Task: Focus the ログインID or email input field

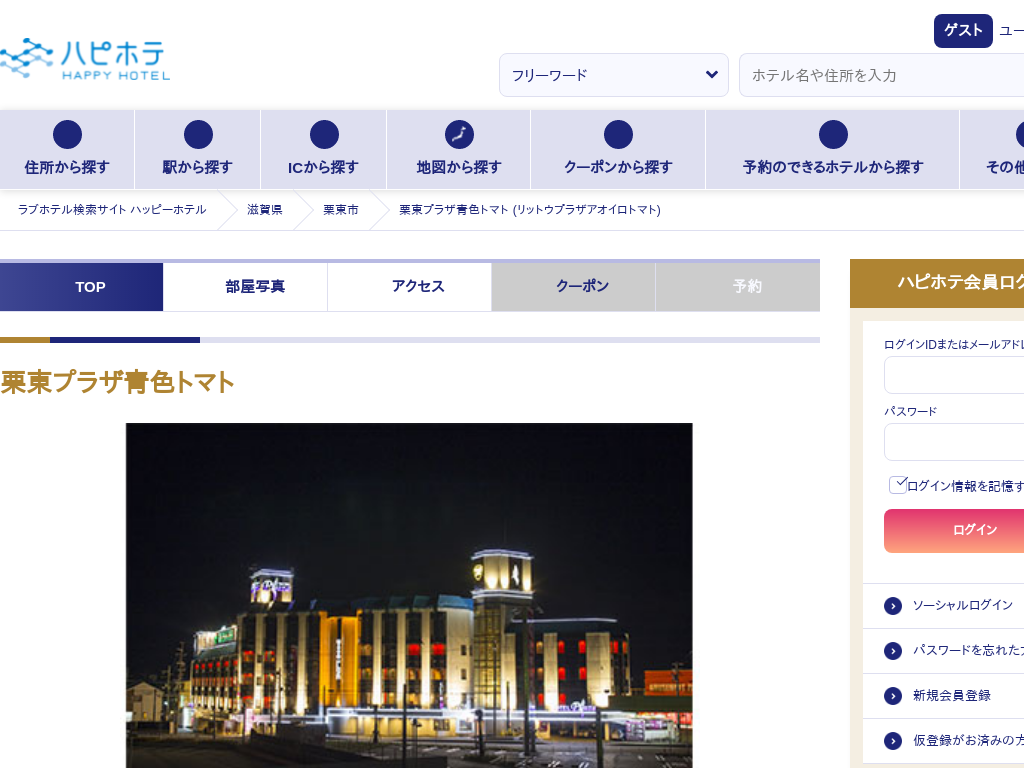Action: click(954, 376)
